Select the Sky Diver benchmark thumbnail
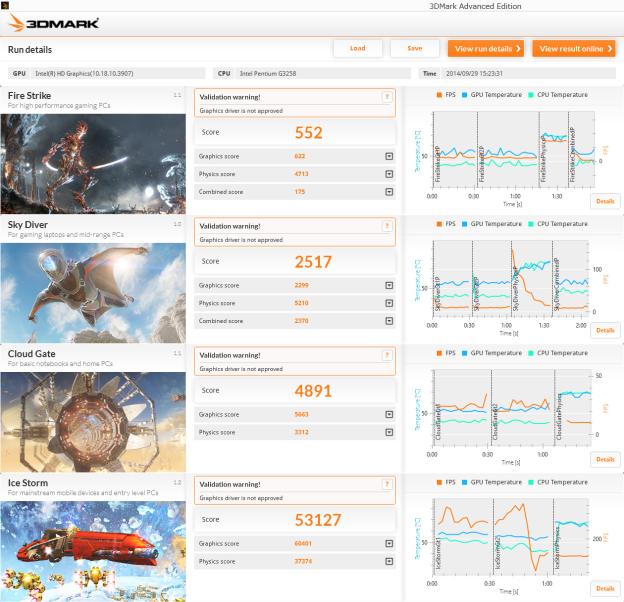Screen dimensions: 624x602 pos(93,293)
